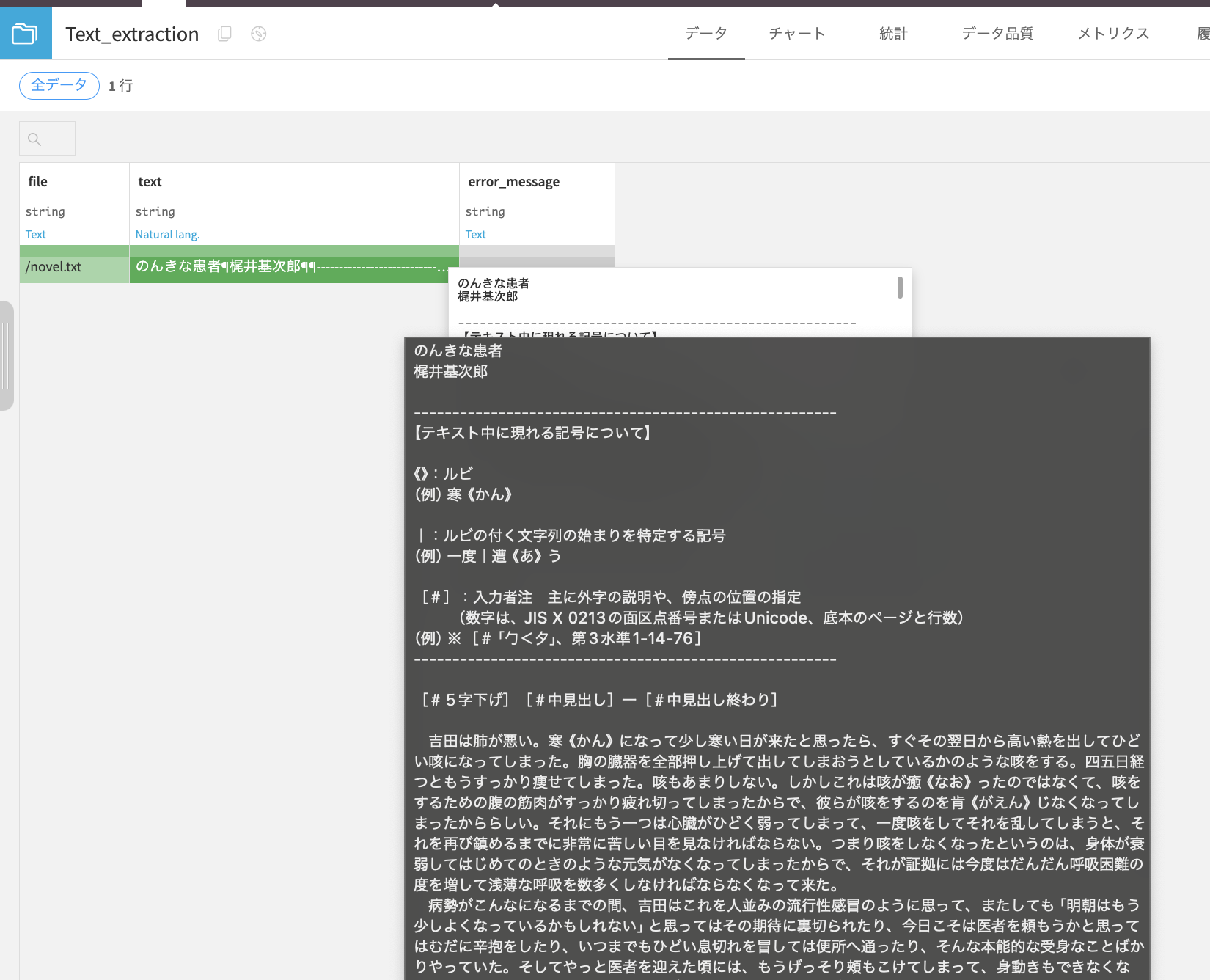Click the 全データ filter button
Image resolution: width=1210 pixels, height=980 pixels.
pos(59,86)
